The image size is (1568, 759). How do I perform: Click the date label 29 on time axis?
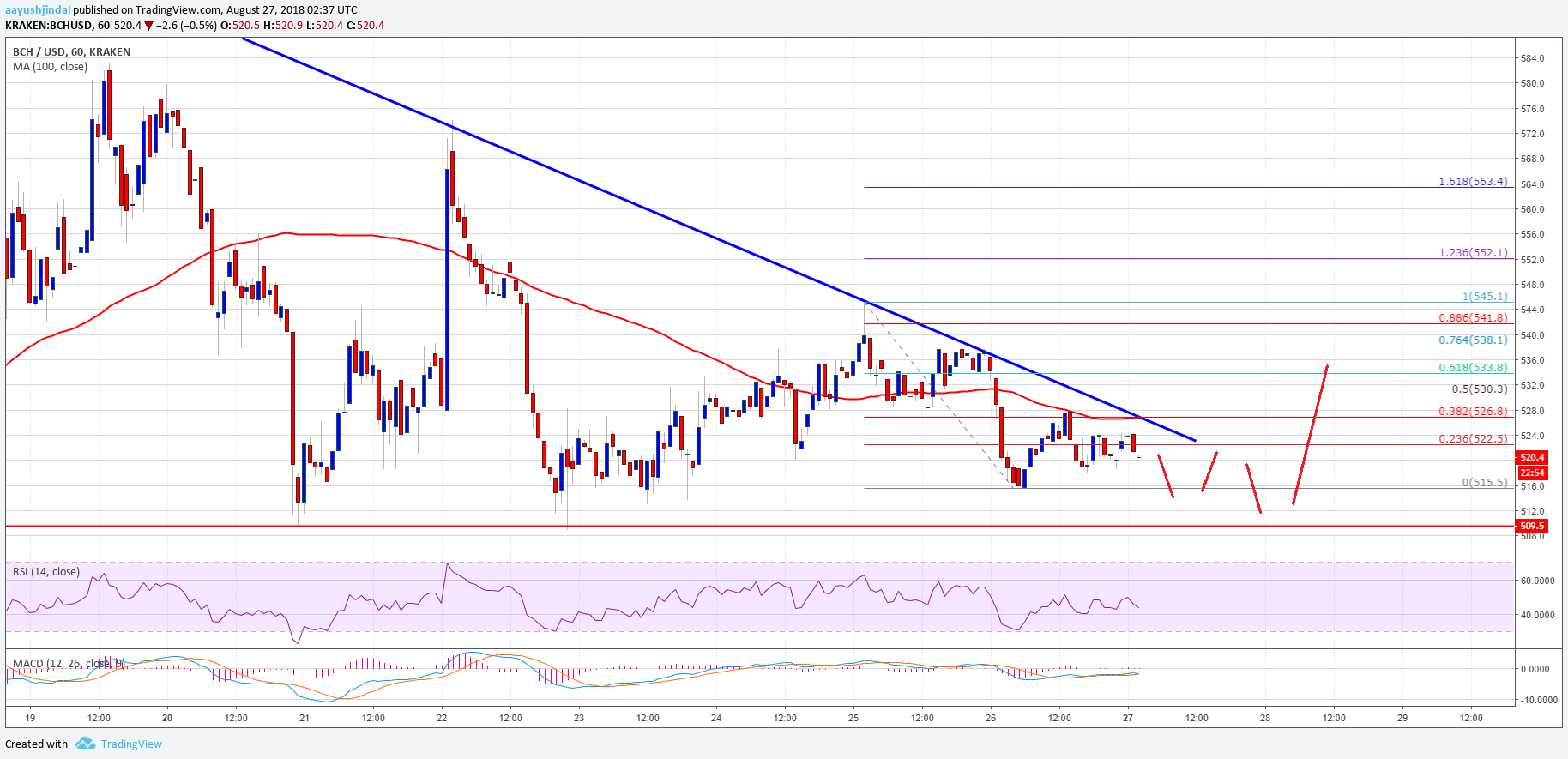1402,719
